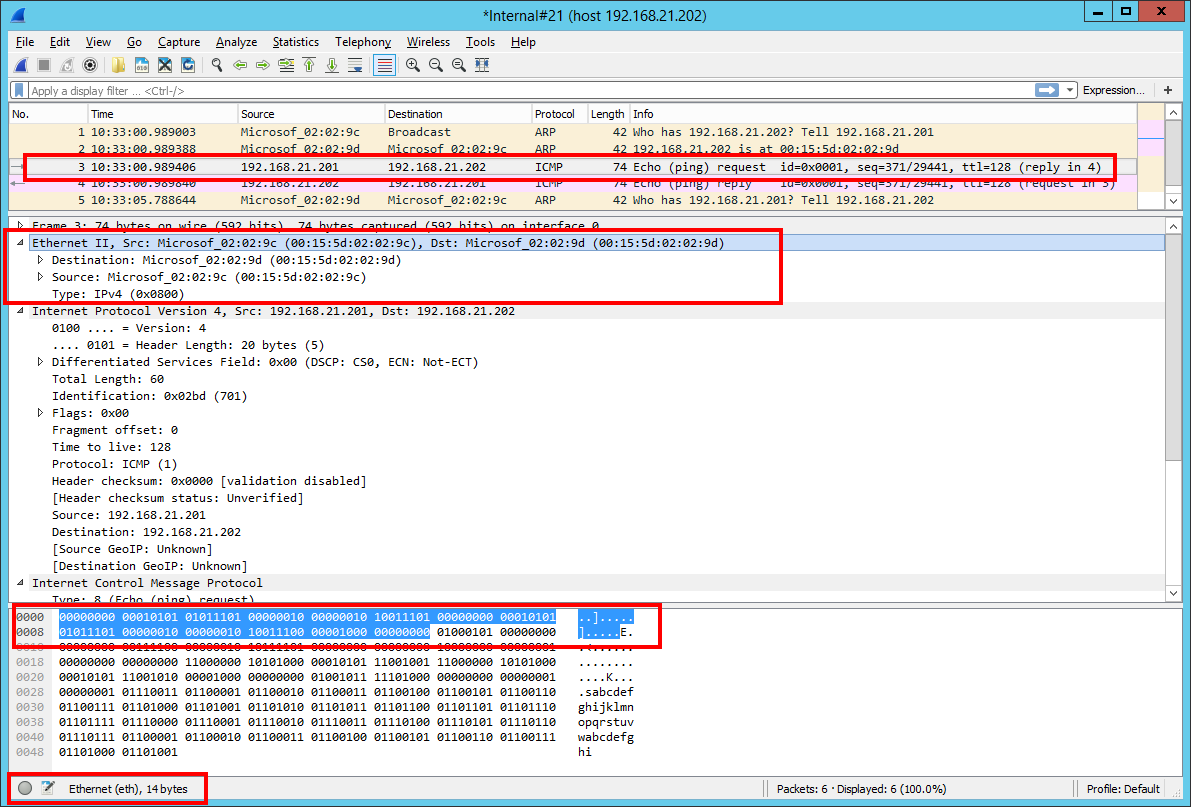Screen dimensions: 1191x807
Task: Select Header checksum: 0x0000 line
Action: [209, 481]
